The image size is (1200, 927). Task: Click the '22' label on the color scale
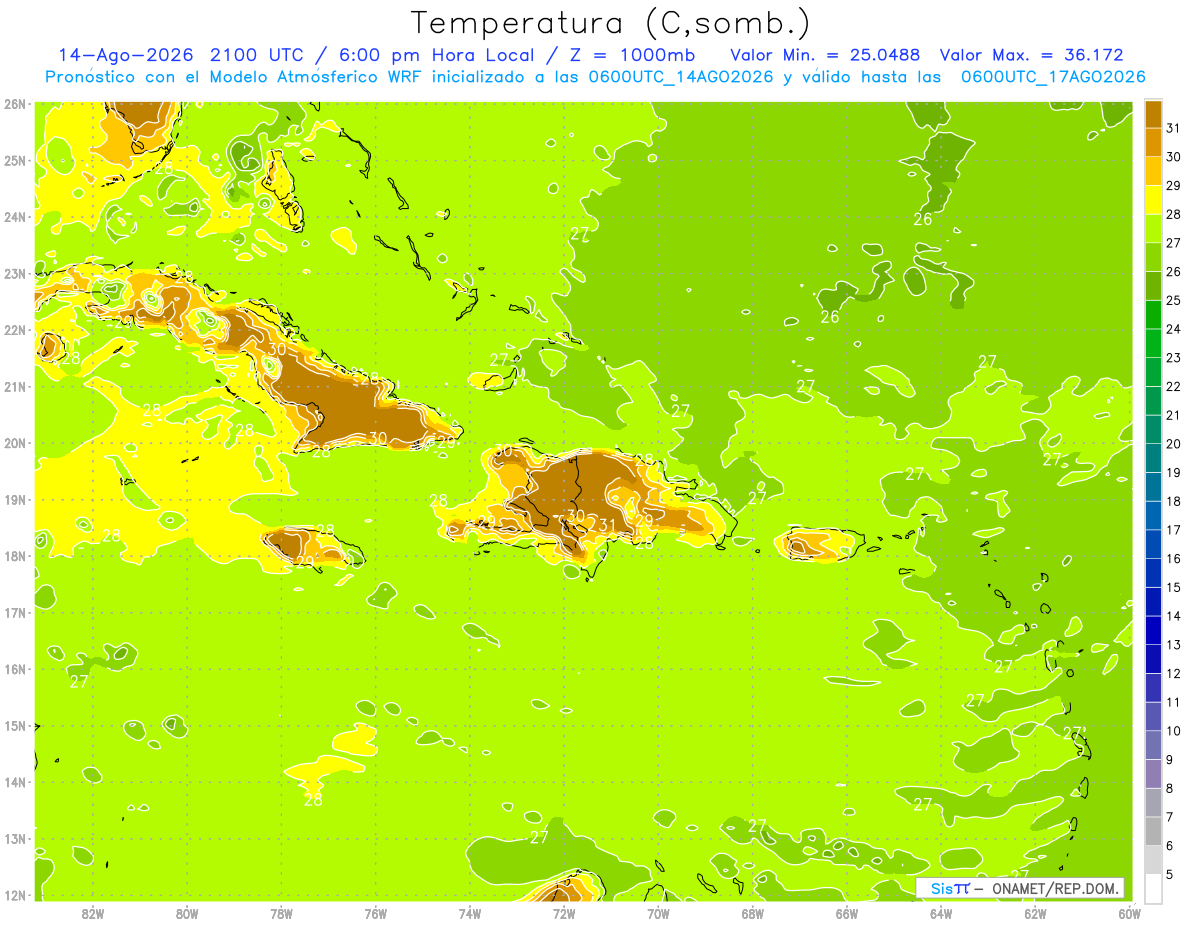click(1174, 386)
